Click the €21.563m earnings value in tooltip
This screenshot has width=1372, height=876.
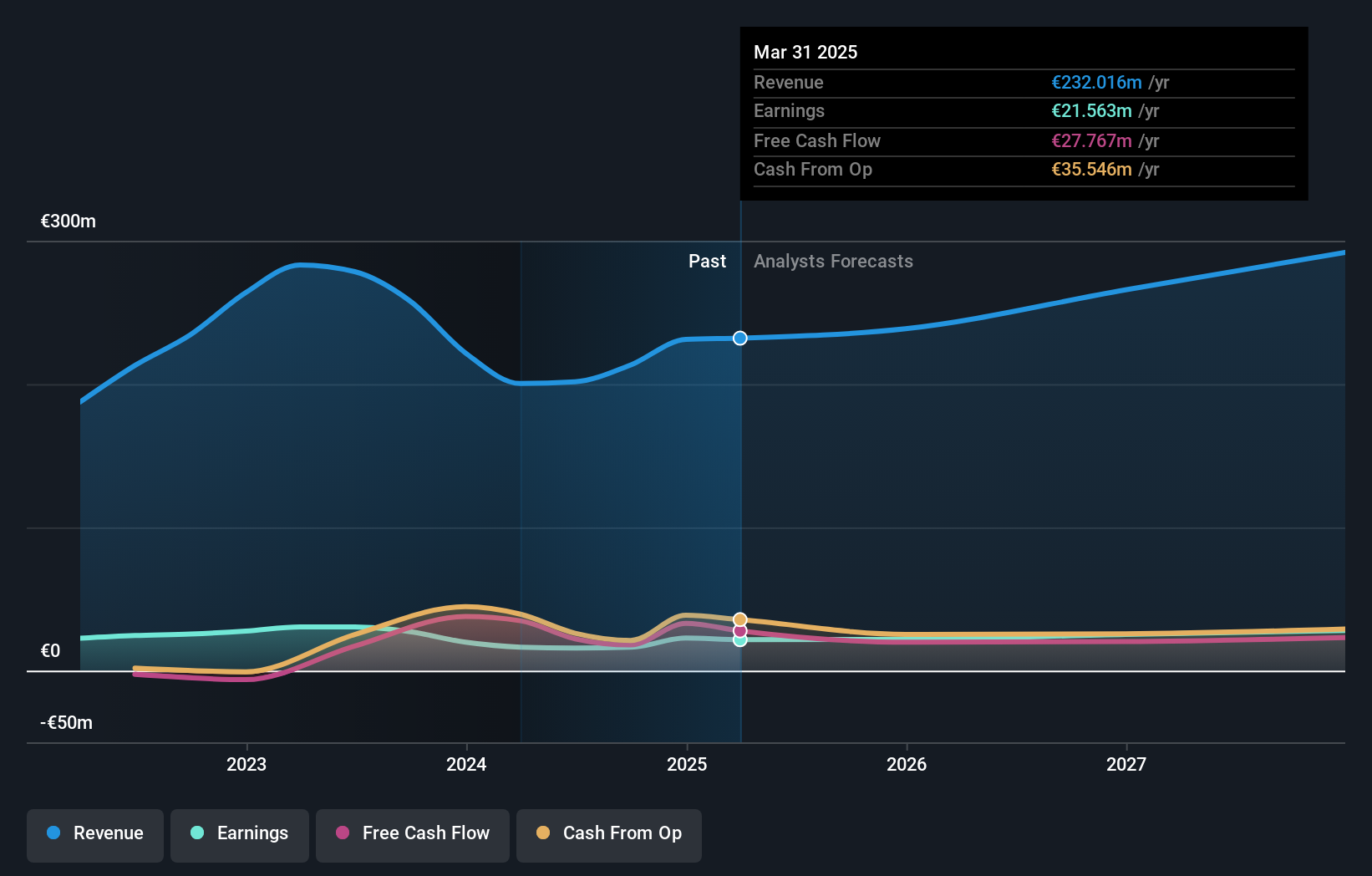point(1091,111)
